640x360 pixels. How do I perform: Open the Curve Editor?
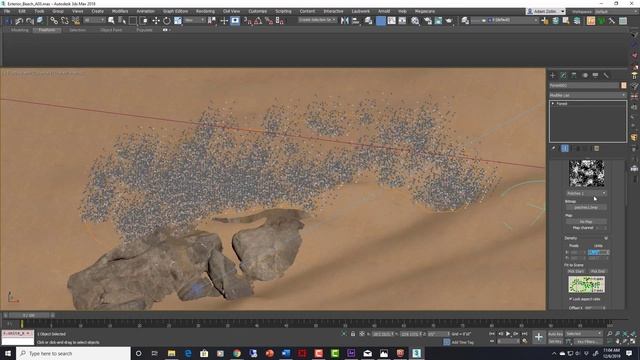pyautogui.click(x=391, y=20)
